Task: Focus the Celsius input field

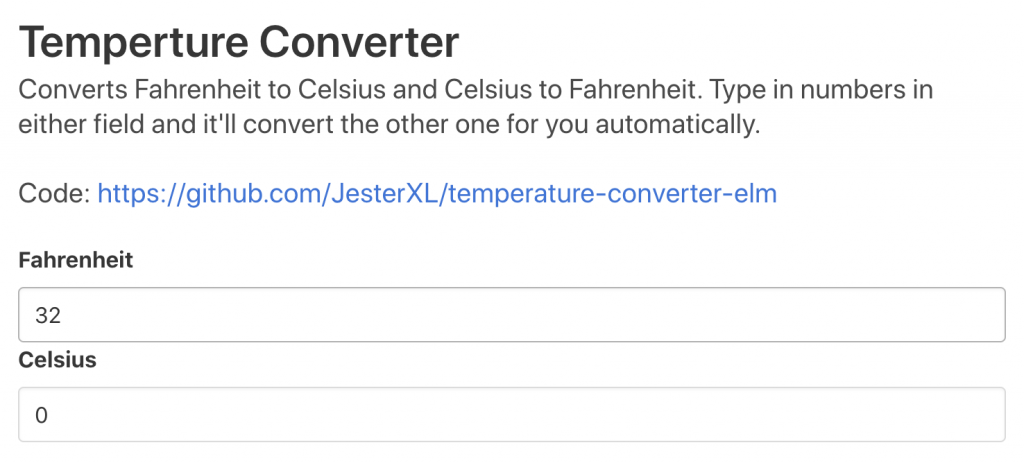Action: 512,414
